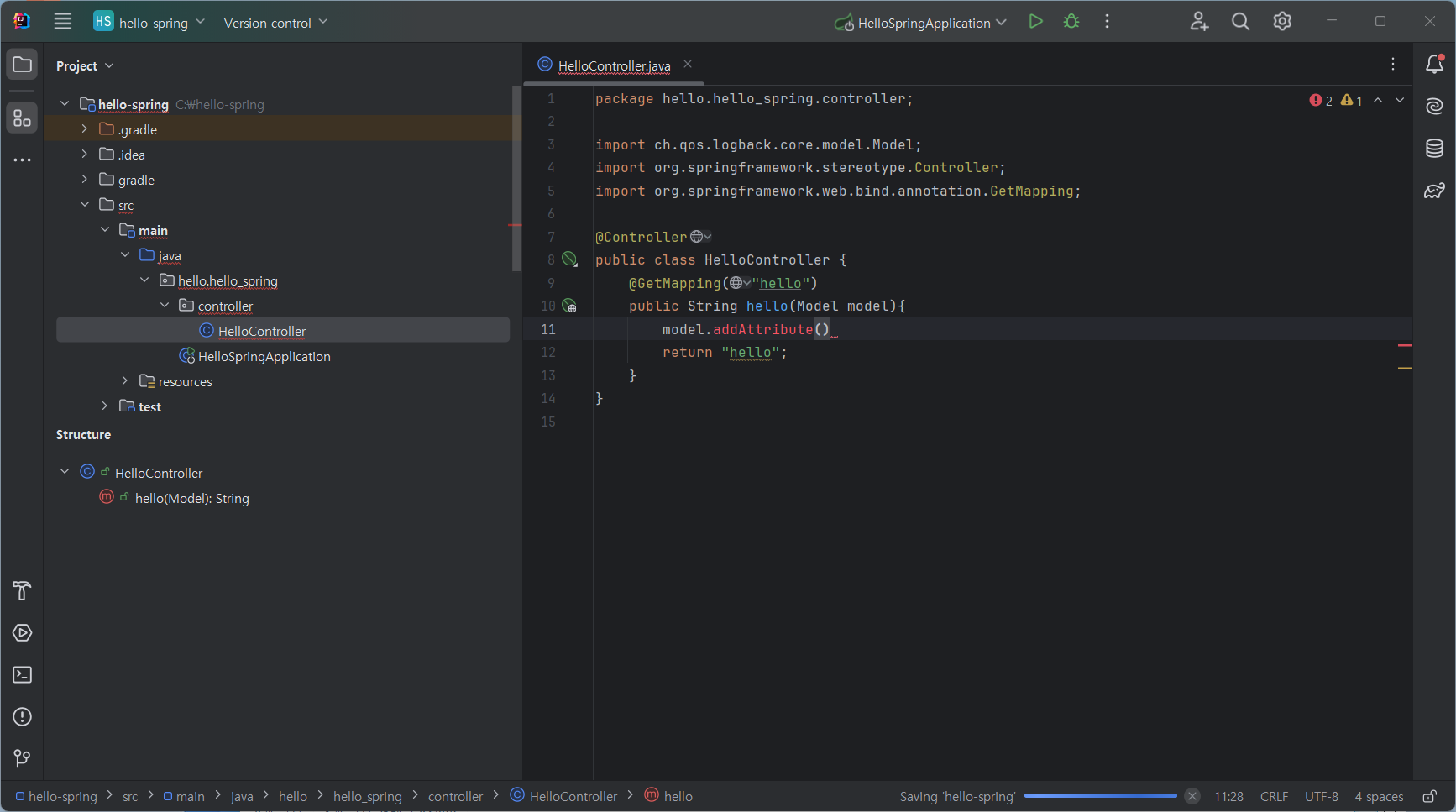The image size is (1456, 812).
Task: Click the 4 spaces indent widget
Action: 1379,796
